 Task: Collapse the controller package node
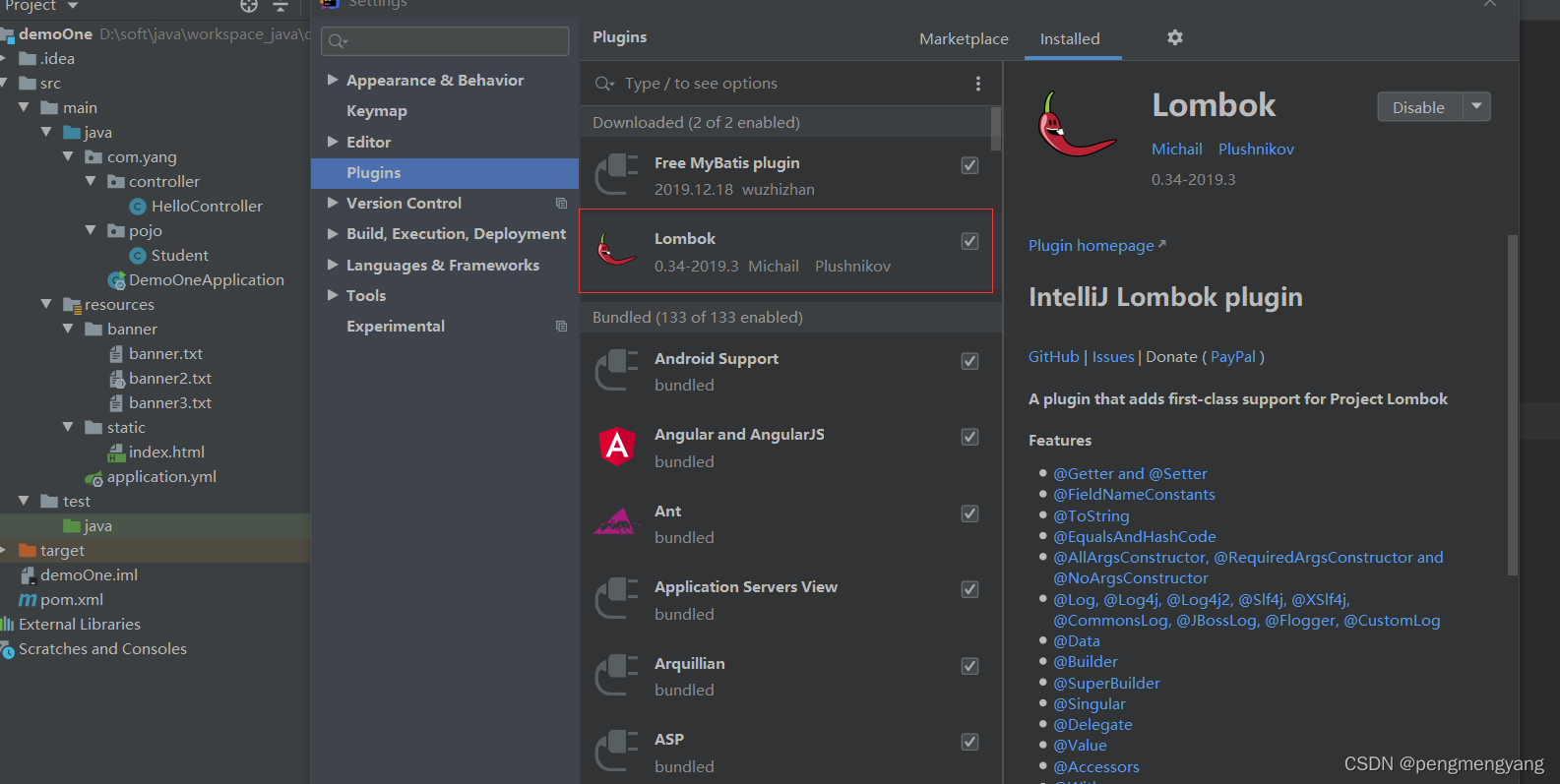(x=91, y=182)
